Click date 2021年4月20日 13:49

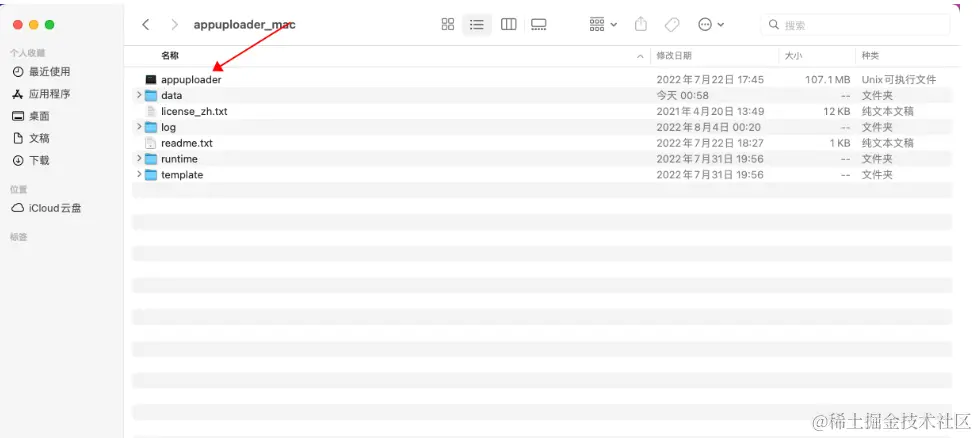710,112
